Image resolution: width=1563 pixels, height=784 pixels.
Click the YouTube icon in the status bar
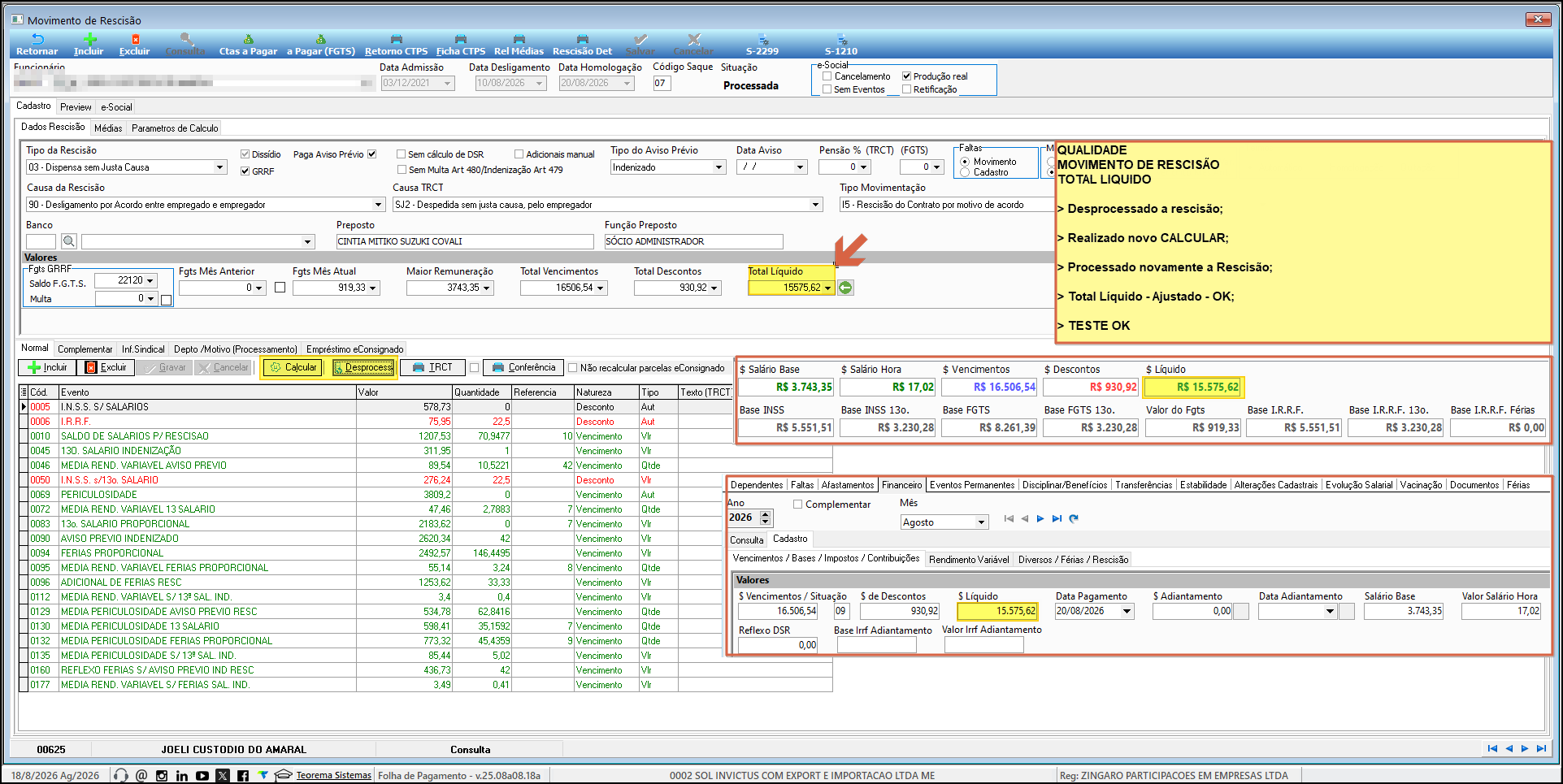pyautogui.click(x=202, y=776)
